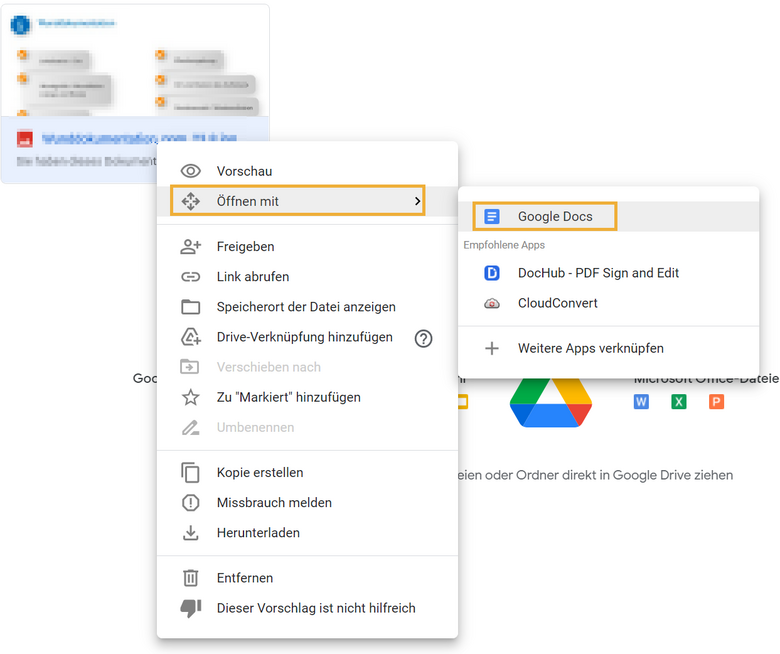This screenshot has width=780, height=654.
Task: Click the Freigeben person-add icon
Action: 191,247
